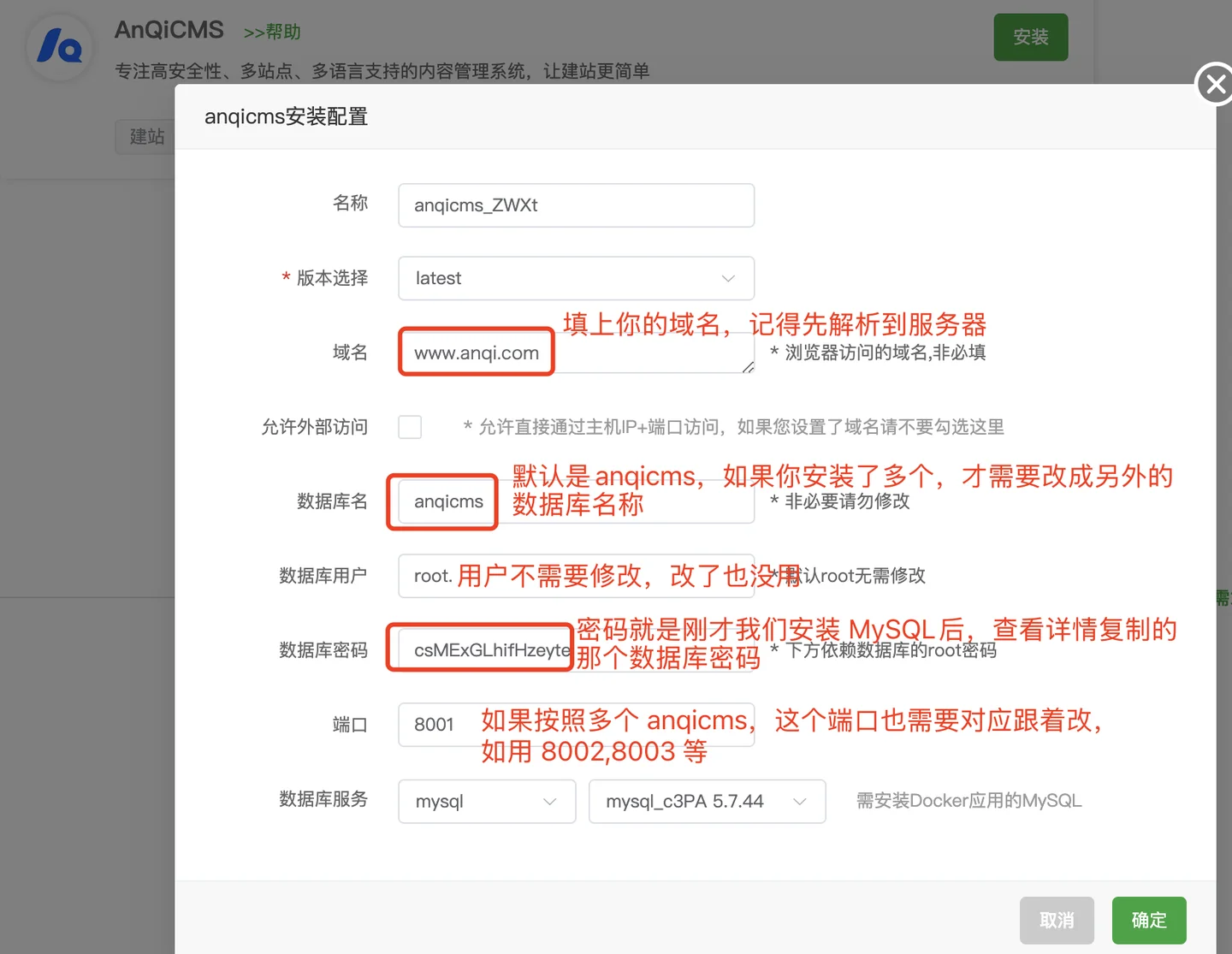Screen dimensions: 1232x954
Task: Click the hint 浏览器访问的域名,非必填
Action: (878, 353)
